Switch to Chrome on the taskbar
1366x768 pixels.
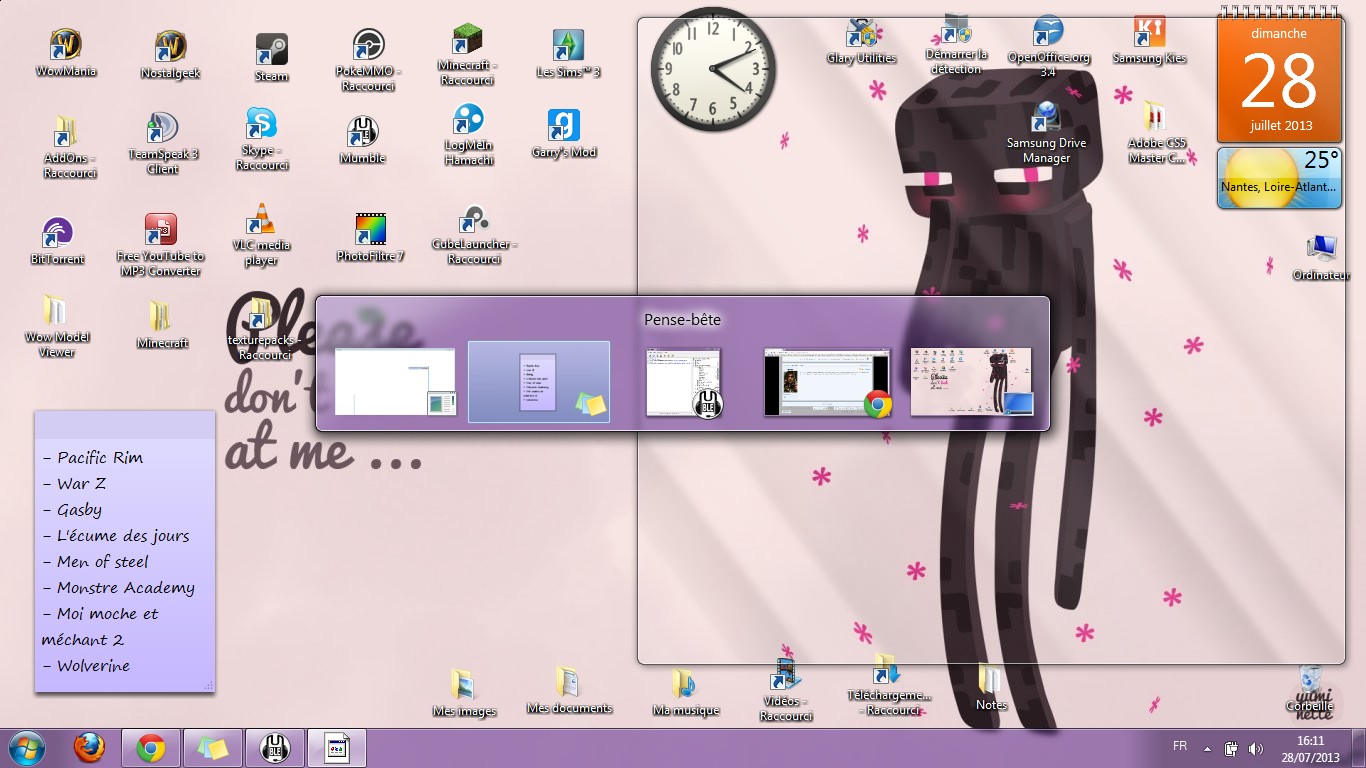click(151, 748)
